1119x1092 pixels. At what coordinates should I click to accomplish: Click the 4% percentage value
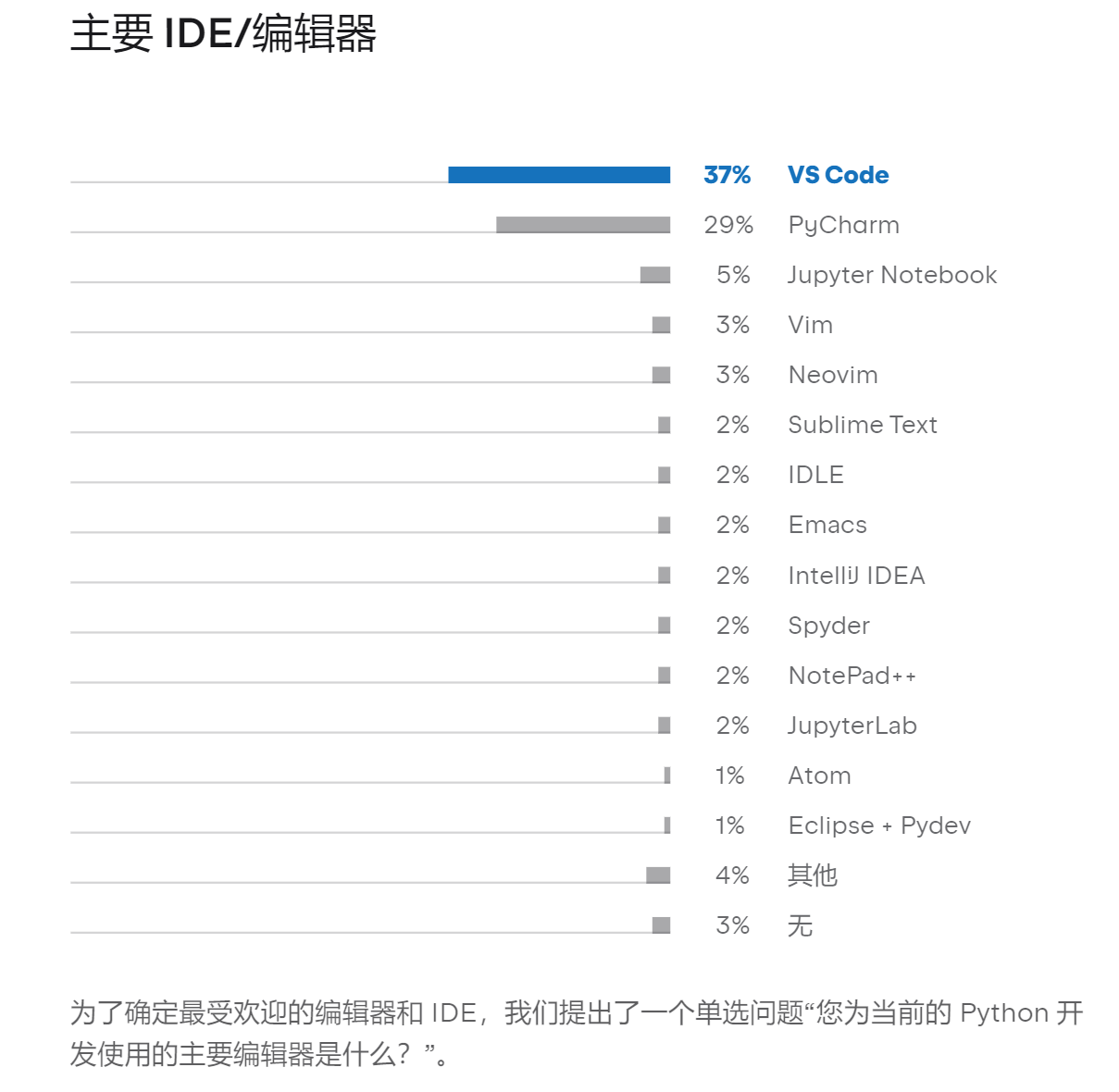[732, 875]
